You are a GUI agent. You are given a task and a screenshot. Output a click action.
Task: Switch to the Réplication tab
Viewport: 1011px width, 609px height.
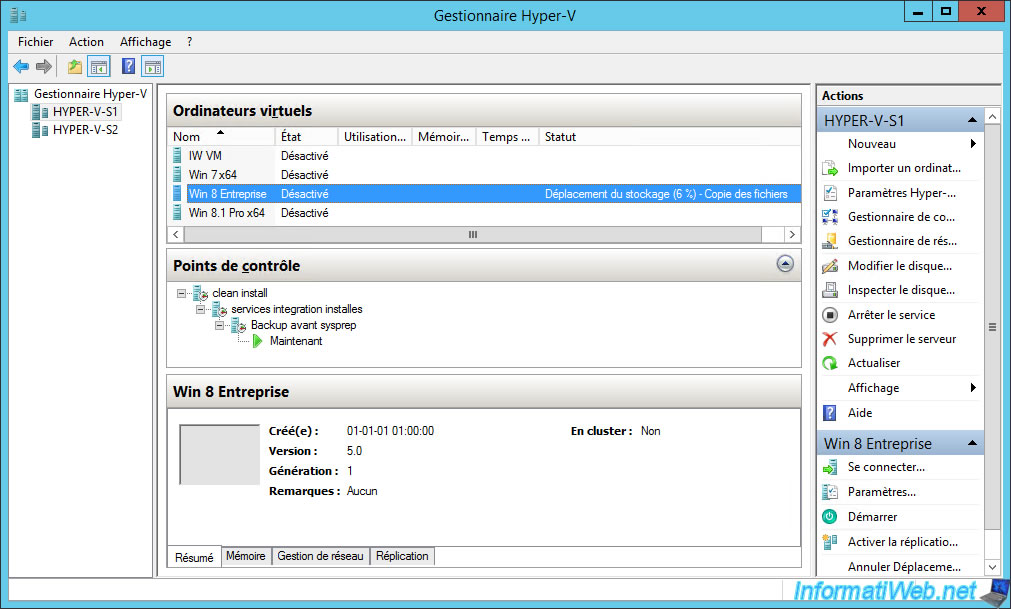point(402,556)
